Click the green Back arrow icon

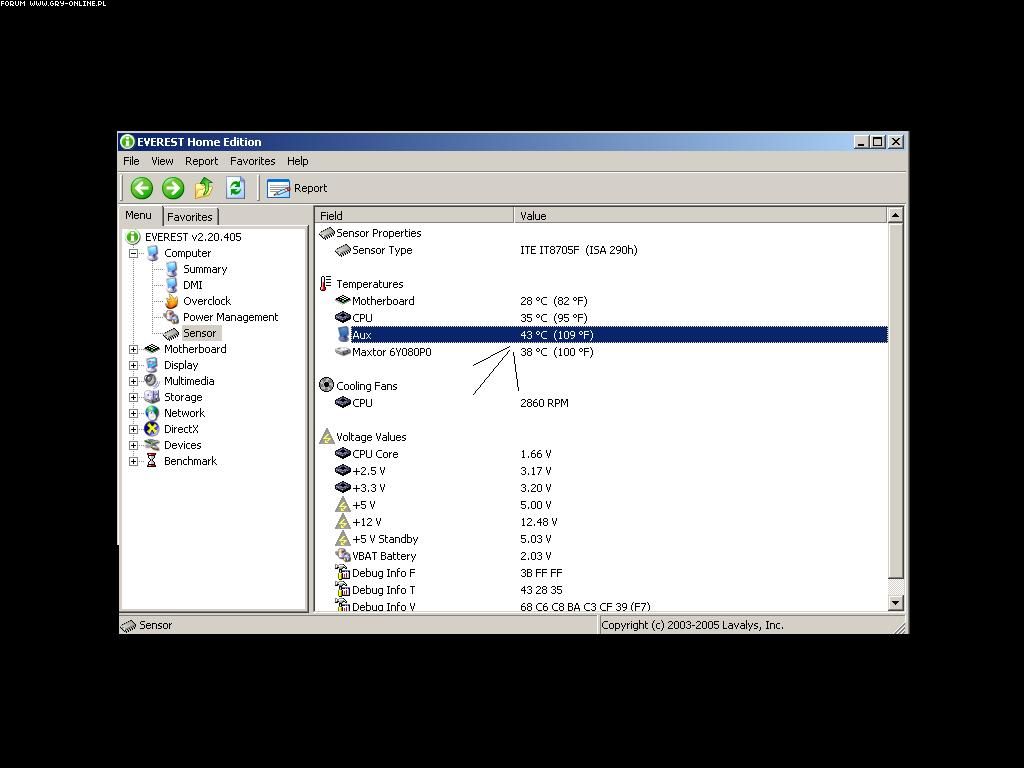pos(141,188)
